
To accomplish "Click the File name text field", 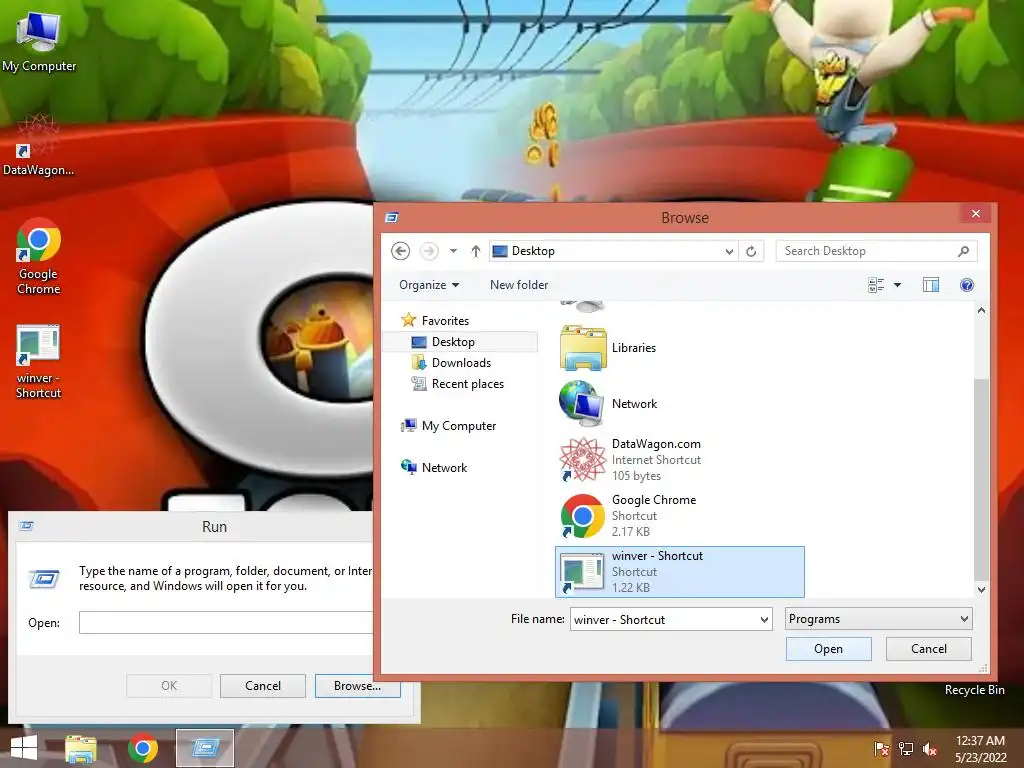I will tap(665, 619).
